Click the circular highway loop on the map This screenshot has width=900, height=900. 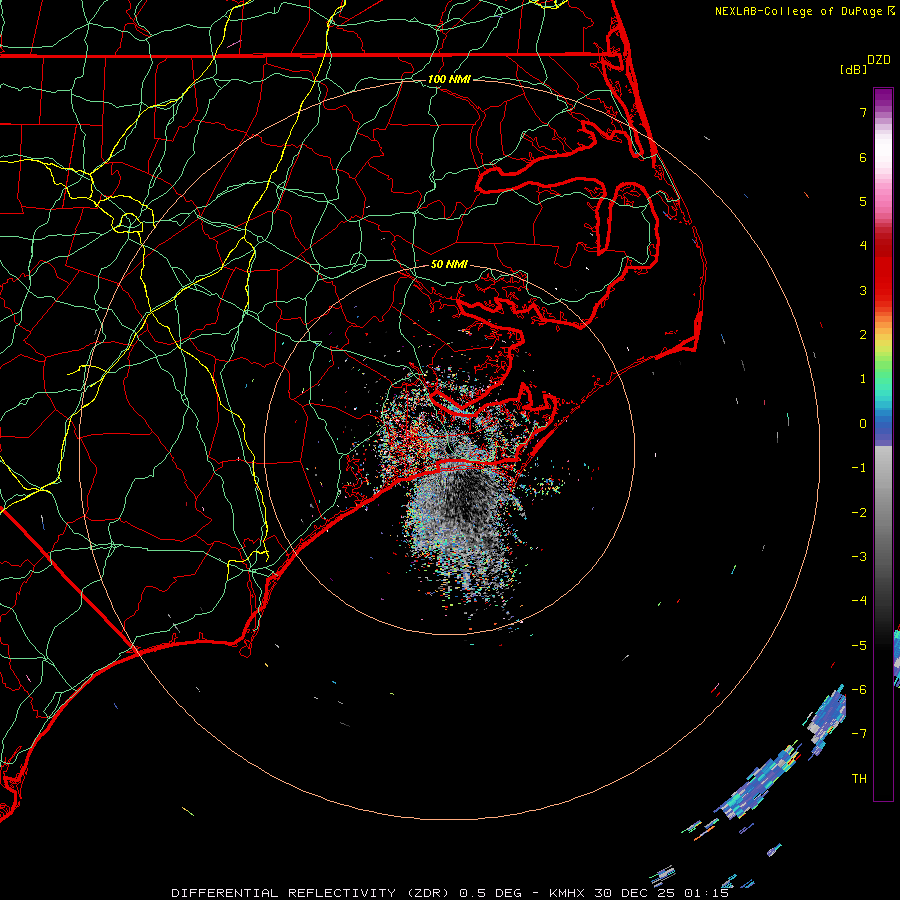129,222
